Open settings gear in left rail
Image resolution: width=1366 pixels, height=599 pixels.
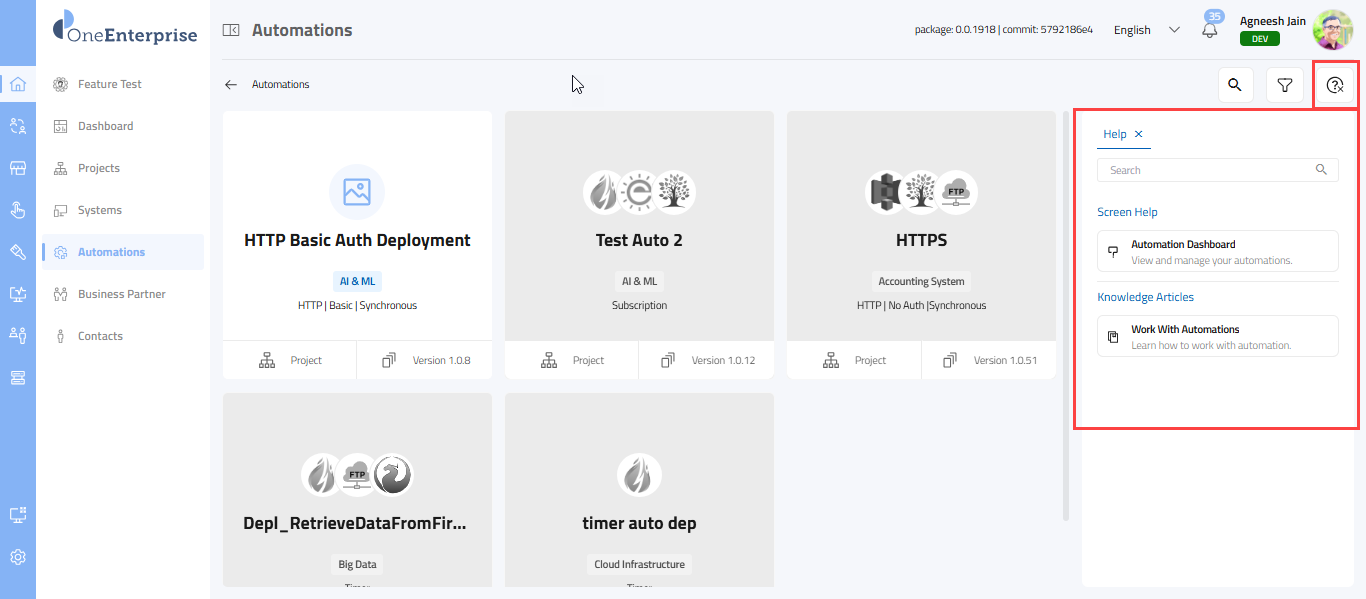[18, 557]
